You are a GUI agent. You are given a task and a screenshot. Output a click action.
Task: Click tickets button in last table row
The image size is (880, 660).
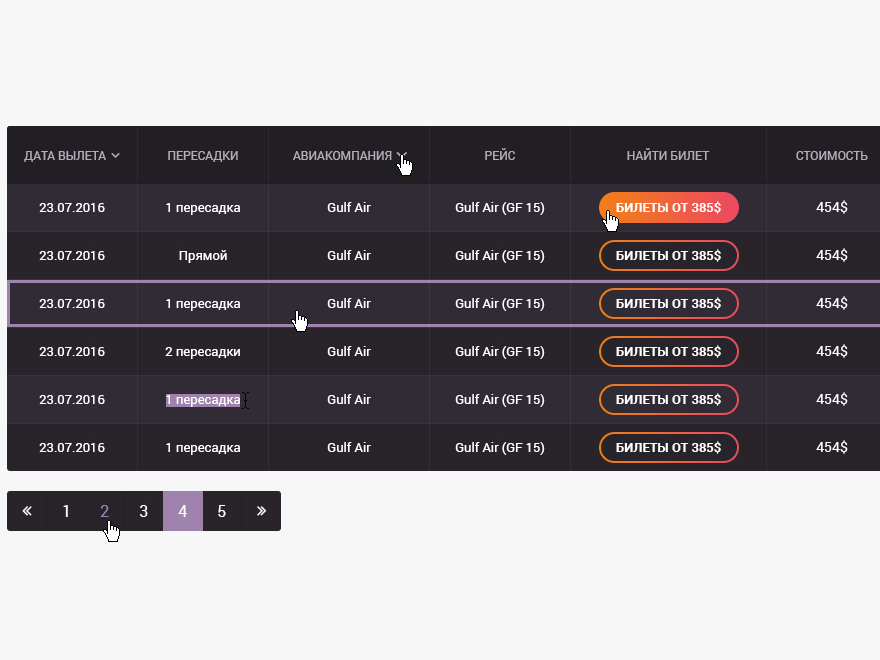click(x=668, y=448)
